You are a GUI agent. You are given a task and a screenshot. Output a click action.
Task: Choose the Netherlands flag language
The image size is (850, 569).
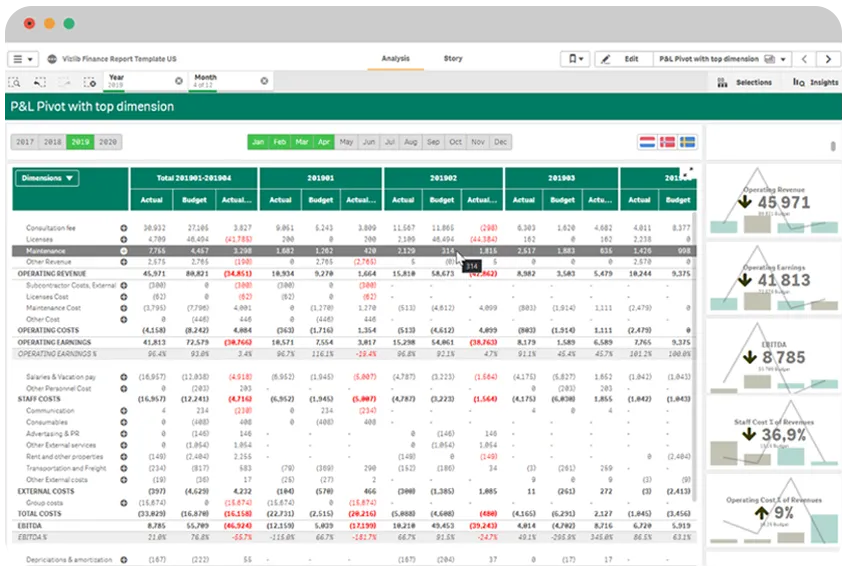point(648,143)
